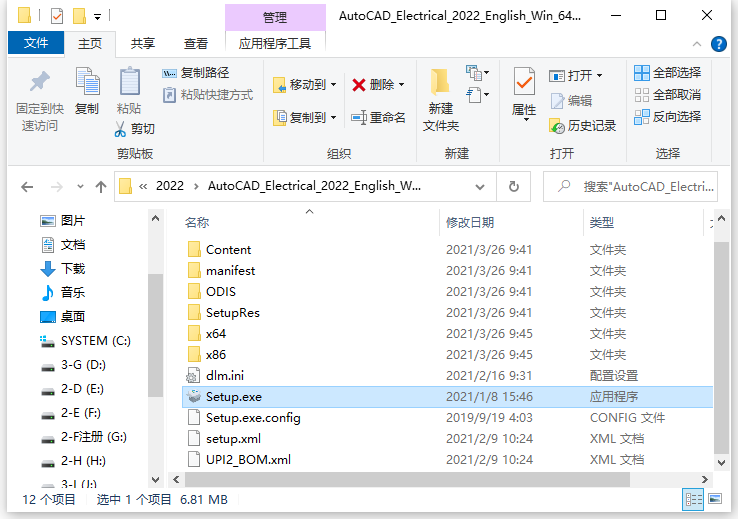The image size is (738, 519).
Task: Click Select none (全部取消)
Action: pos(667,95)
